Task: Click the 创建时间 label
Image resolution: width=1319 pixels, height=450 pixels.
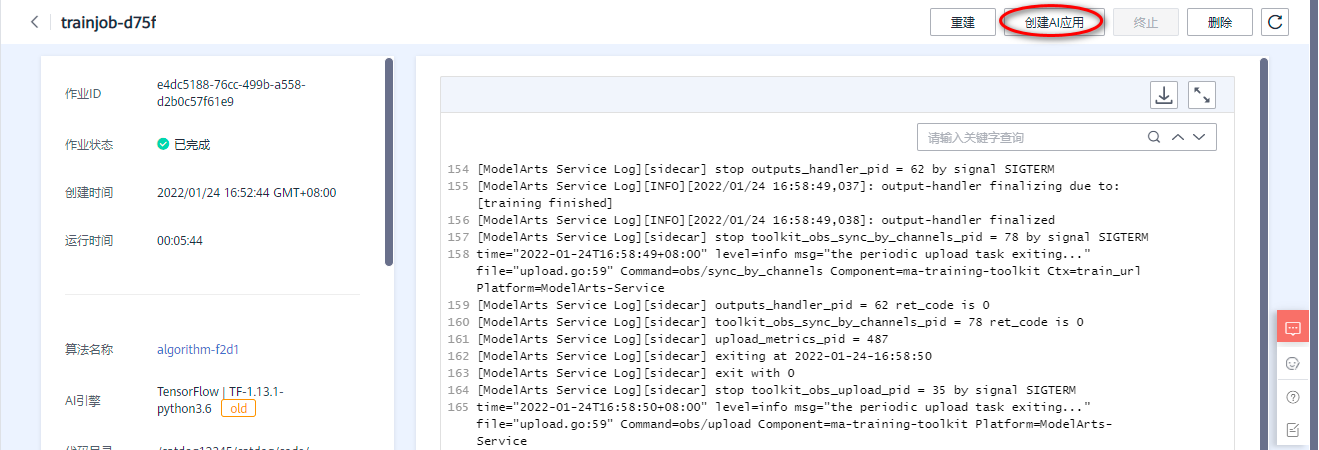Action: [89, 192]
